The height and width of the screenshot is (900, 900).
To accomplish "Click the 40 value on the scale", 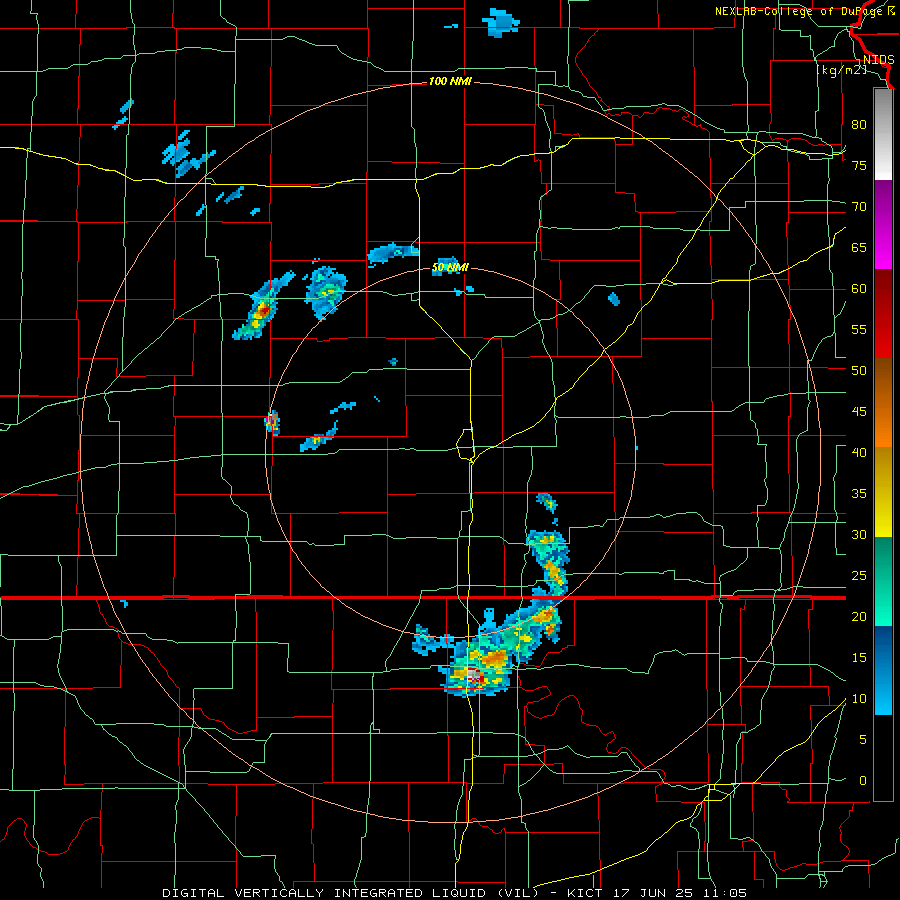I will 859,453.
